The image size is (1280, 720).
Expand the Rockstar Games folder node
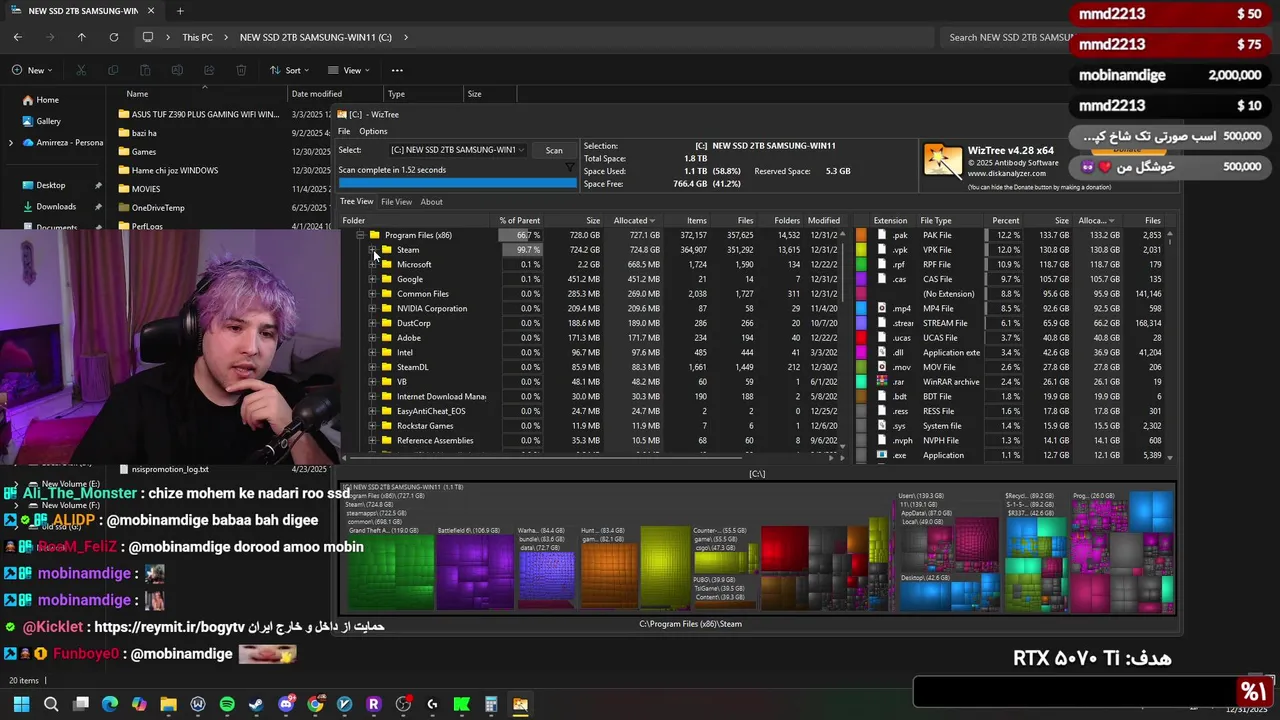(x=372, y=426)
